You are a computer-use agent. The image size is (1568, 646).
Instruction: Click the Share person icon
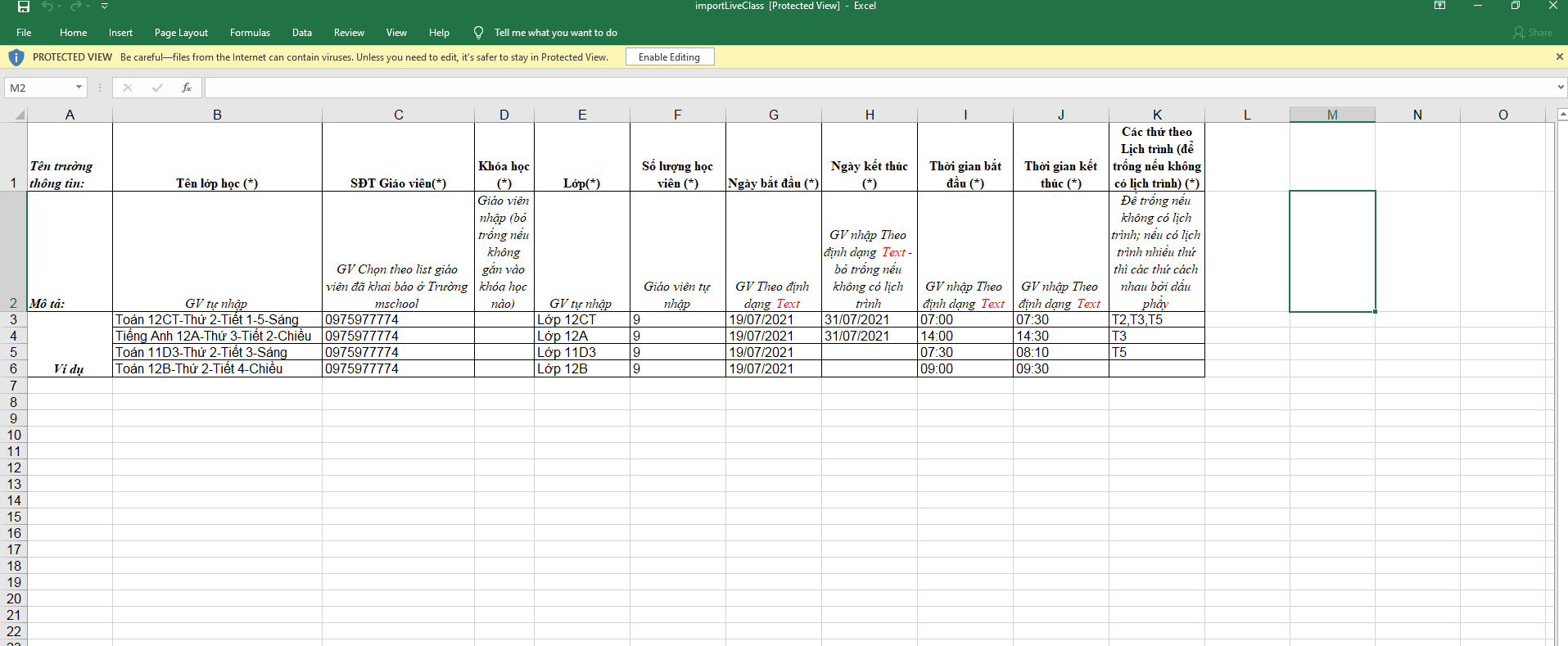(1519, 33)
